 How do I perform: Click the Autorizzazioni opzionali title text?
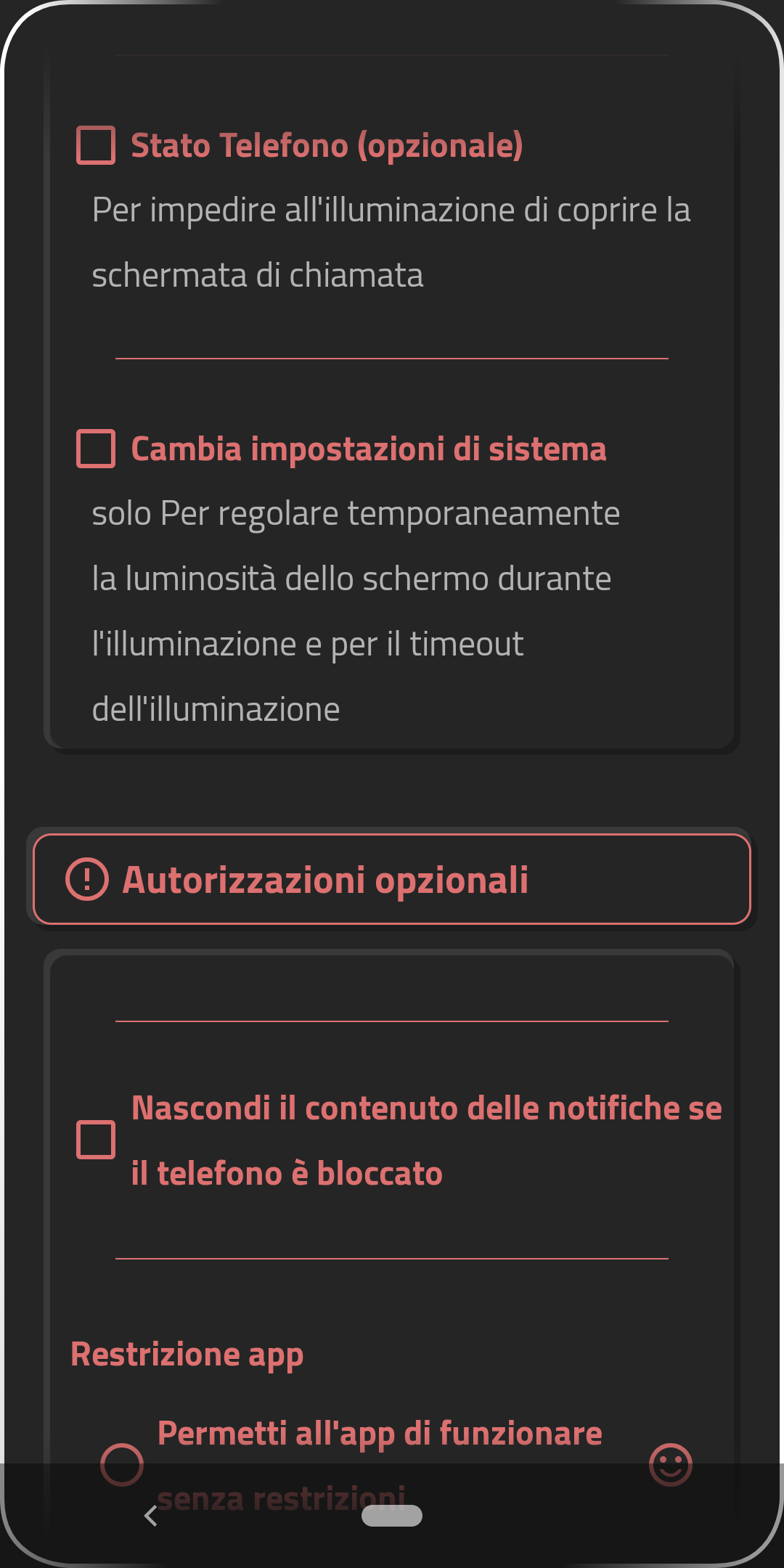325,881
